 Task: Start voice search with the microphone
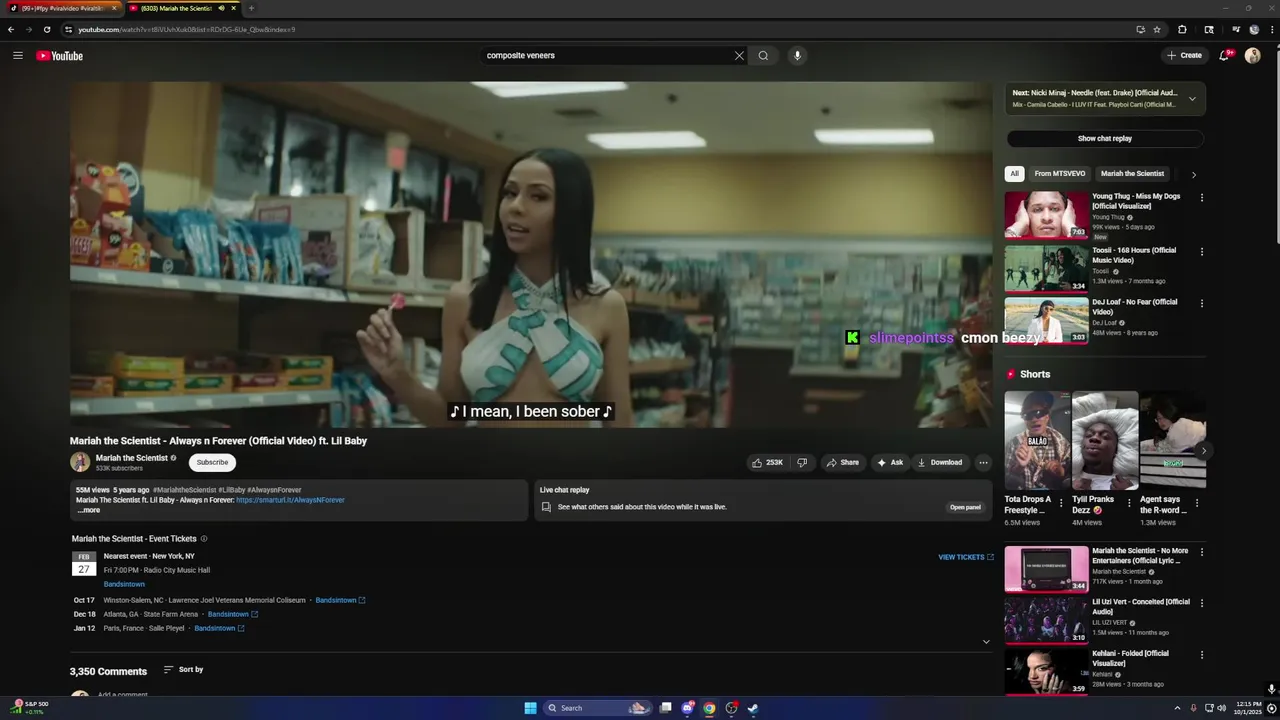coord(797,56)
